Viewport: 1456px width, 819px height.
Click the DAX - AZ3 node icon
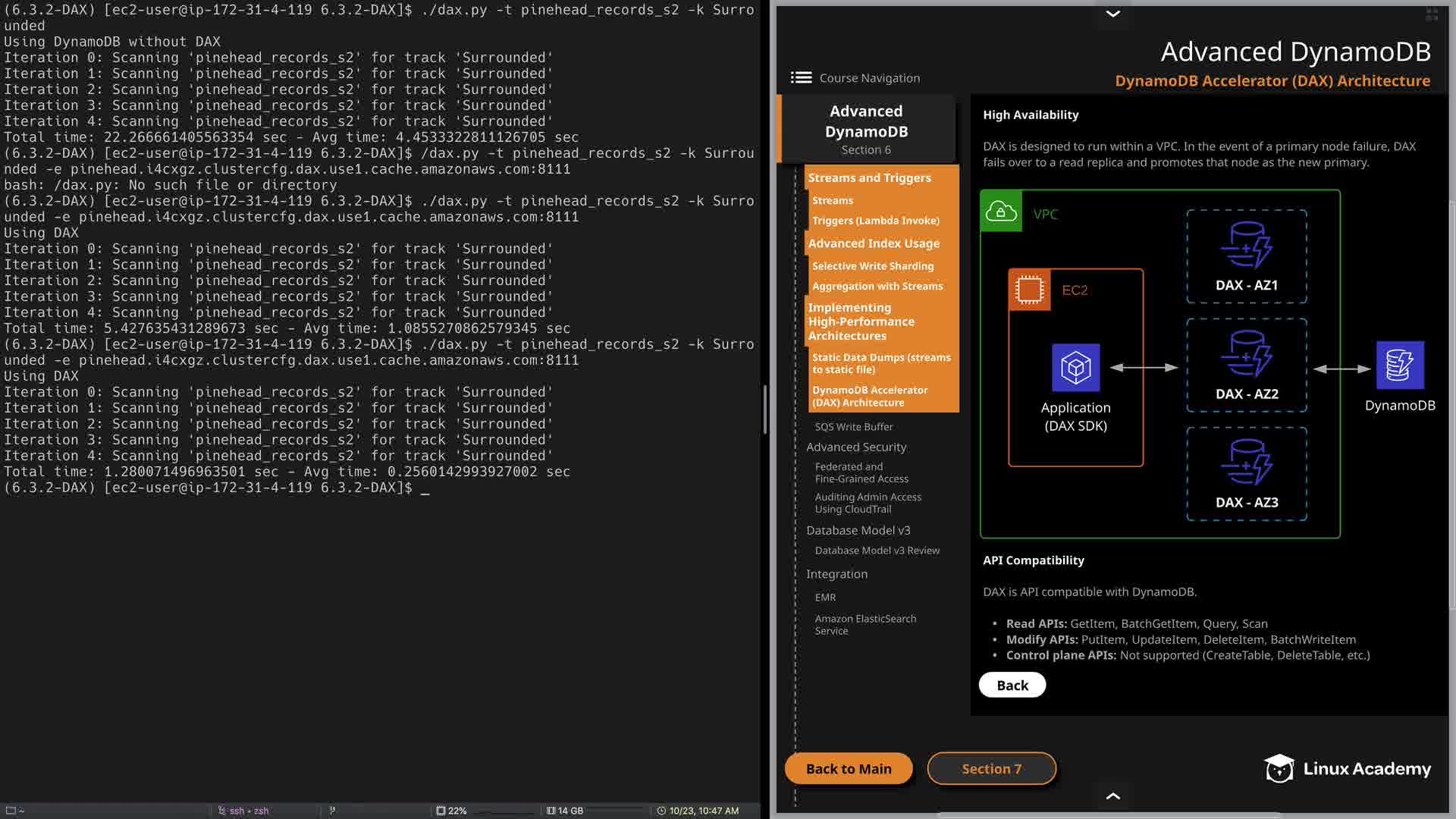pos(1246,462)
